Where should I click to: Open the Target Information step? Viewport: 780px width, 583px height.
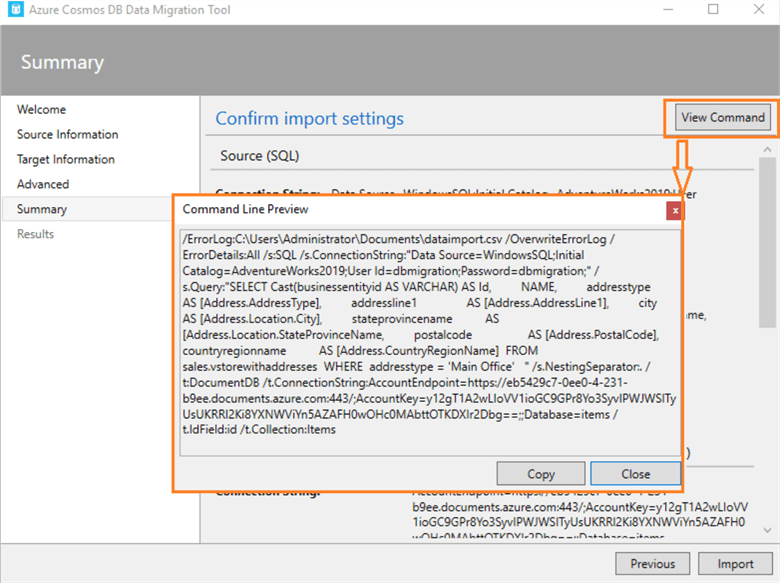coord(66,159)
